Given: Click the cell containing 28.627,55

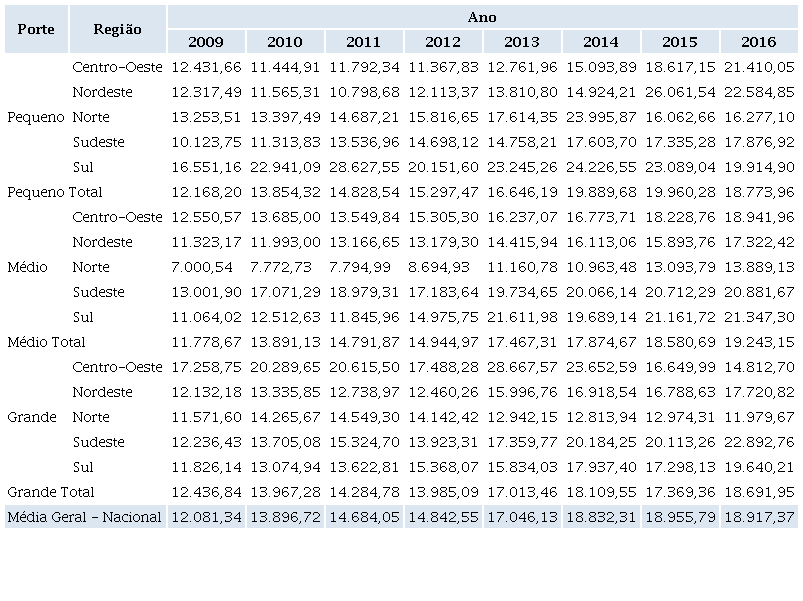Looking at the screenshot, I should tap(364, 167).
